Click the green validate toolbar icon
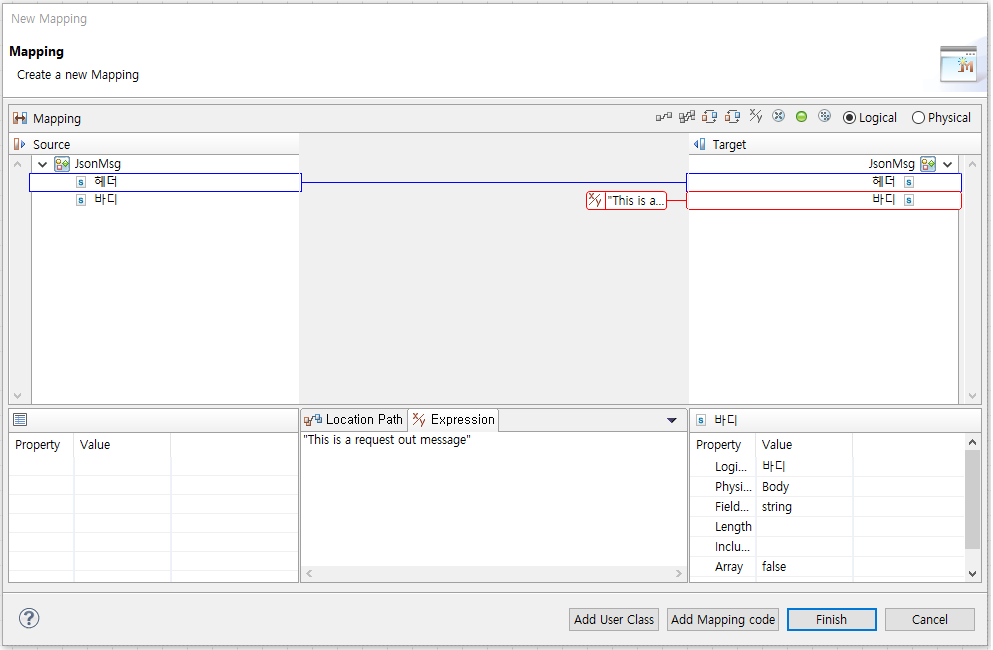This screenshot has height=650, width=993. [801, 116]
